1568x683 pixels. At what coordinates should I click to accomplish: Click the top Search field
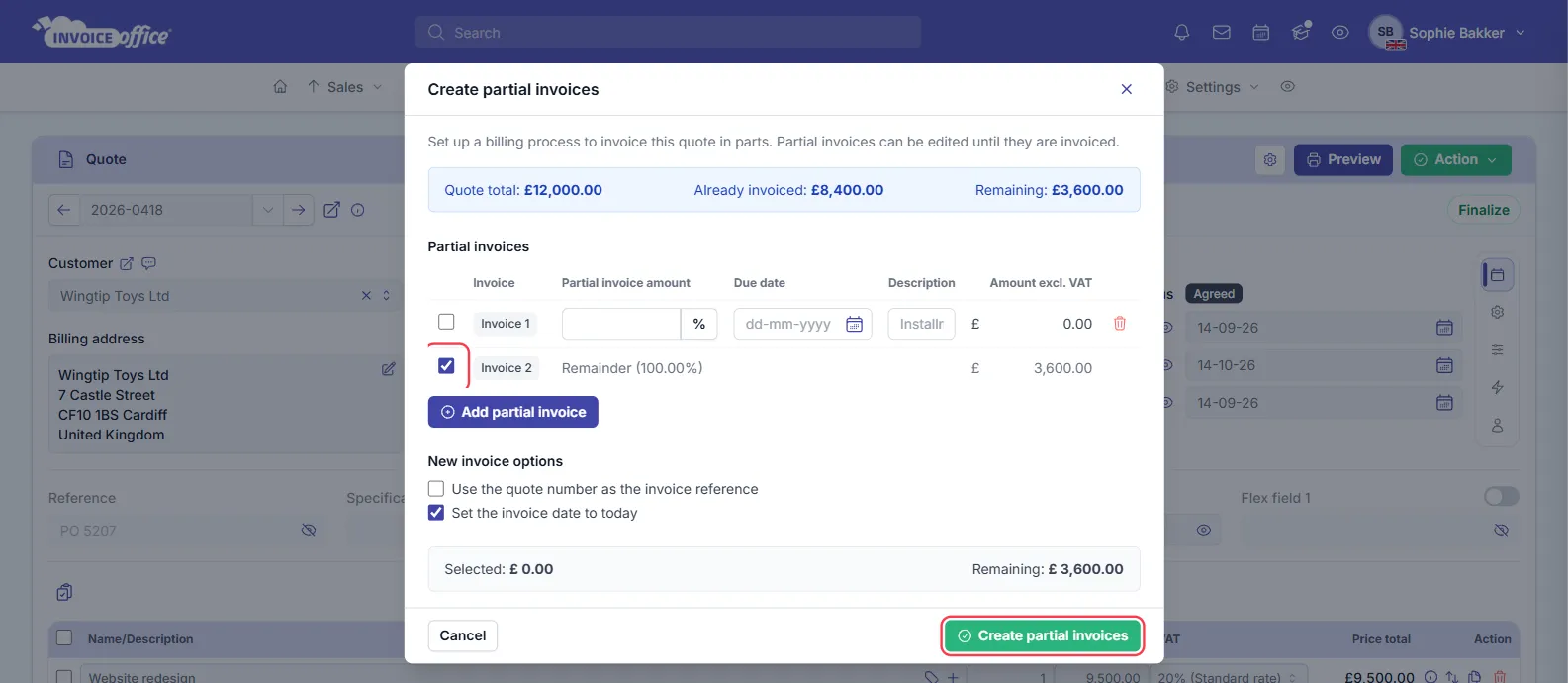pyautogui.click(x=668, y=32)
